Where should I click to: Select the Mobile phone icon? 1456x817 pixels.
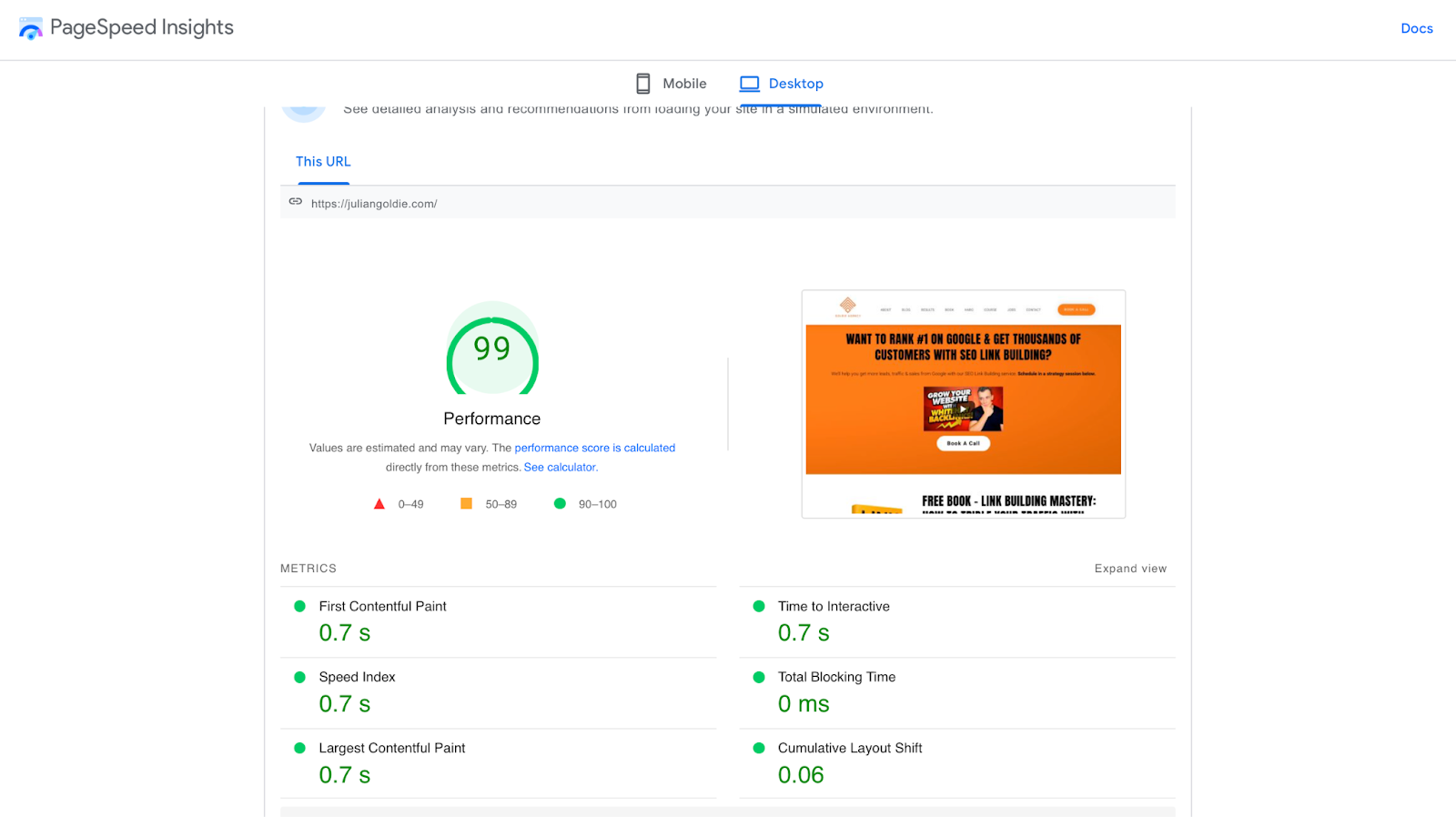(643, 84)
